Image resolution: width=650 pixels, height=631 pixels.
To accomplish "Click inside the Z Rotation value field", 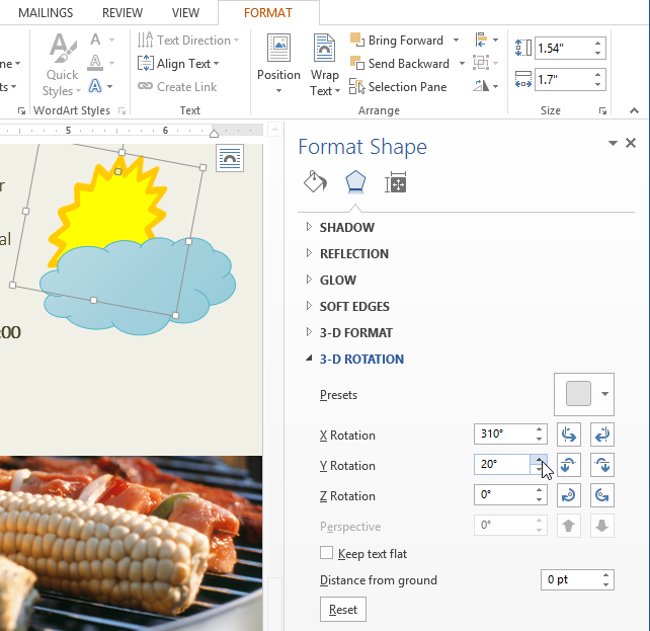I will pos(501,496).
